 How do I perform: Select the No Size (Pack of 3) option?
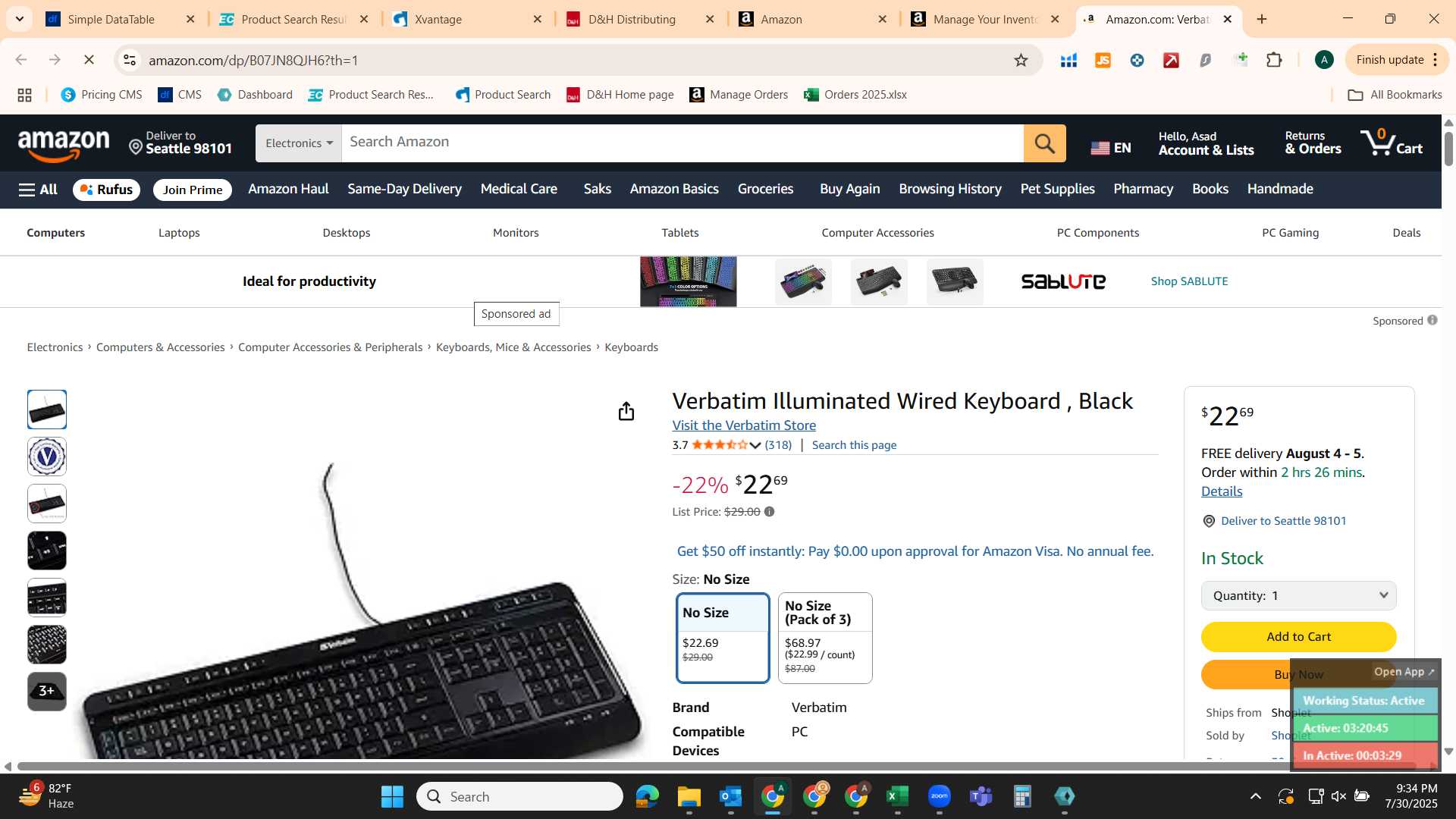tap(825, 638)
